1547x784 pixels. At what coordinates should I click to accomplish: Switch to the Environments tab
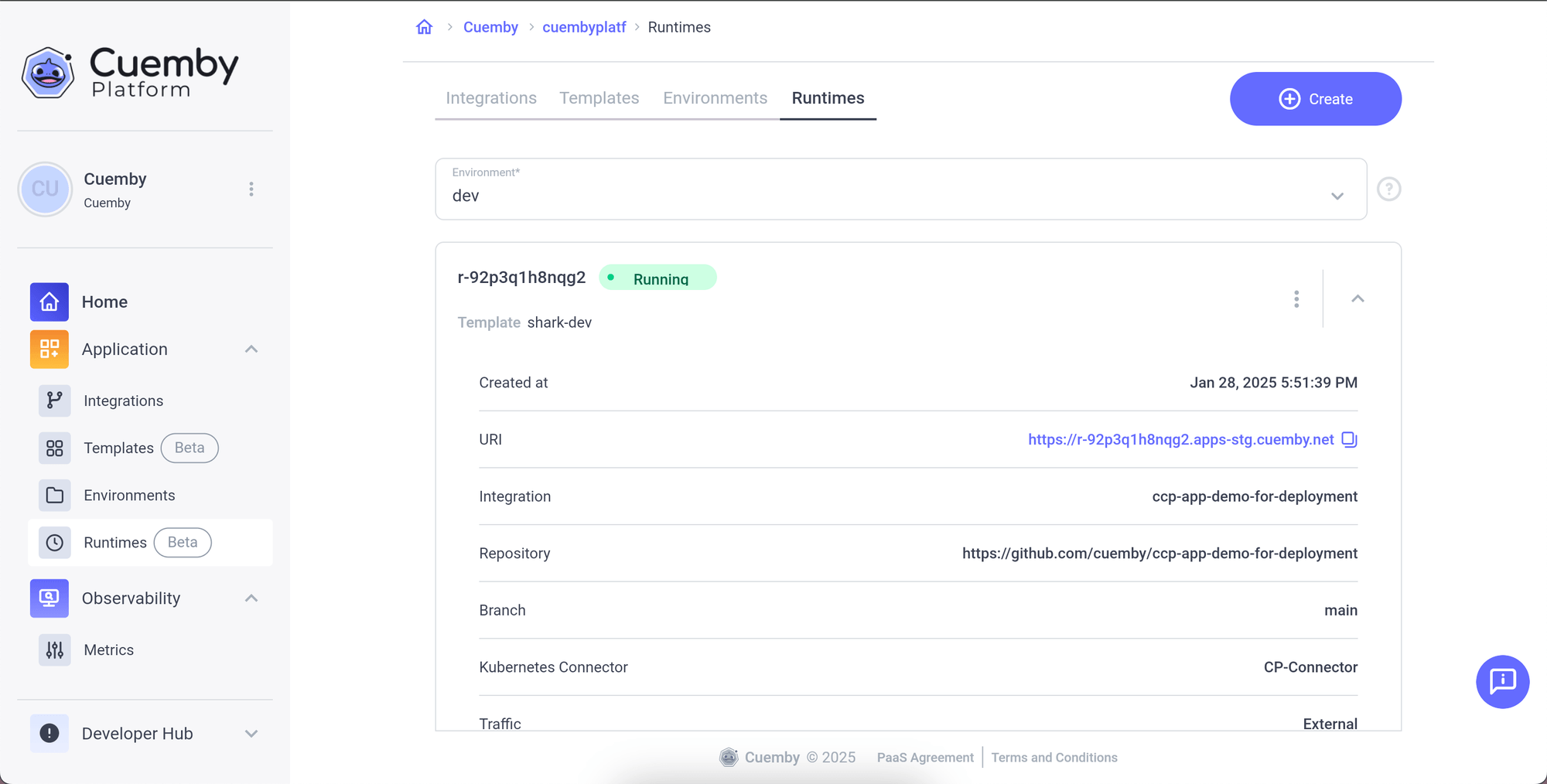click(x=715, y=98)
